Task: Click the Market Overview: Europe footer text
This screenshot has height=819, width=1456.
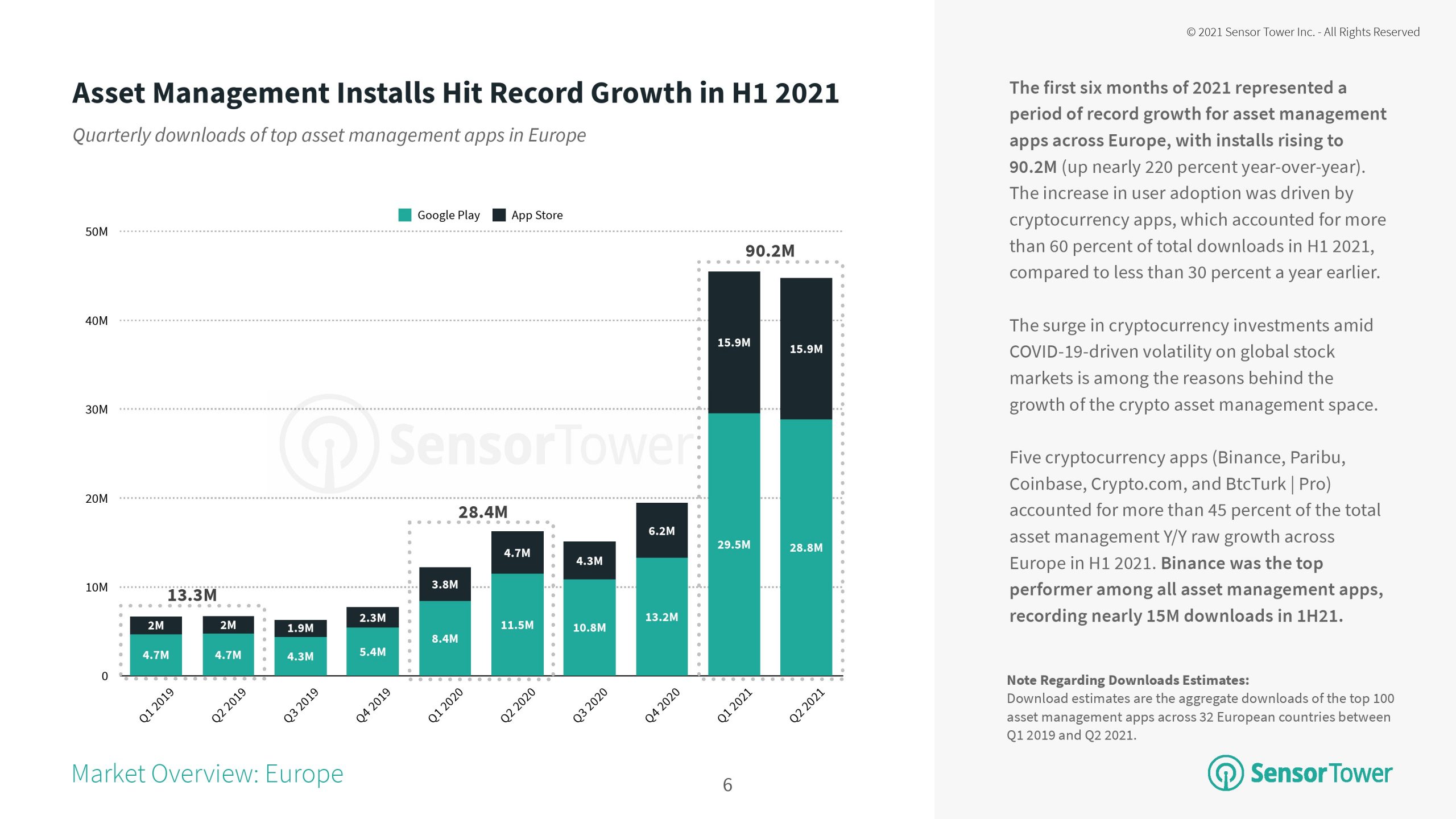Action: (x=207, y=774)
